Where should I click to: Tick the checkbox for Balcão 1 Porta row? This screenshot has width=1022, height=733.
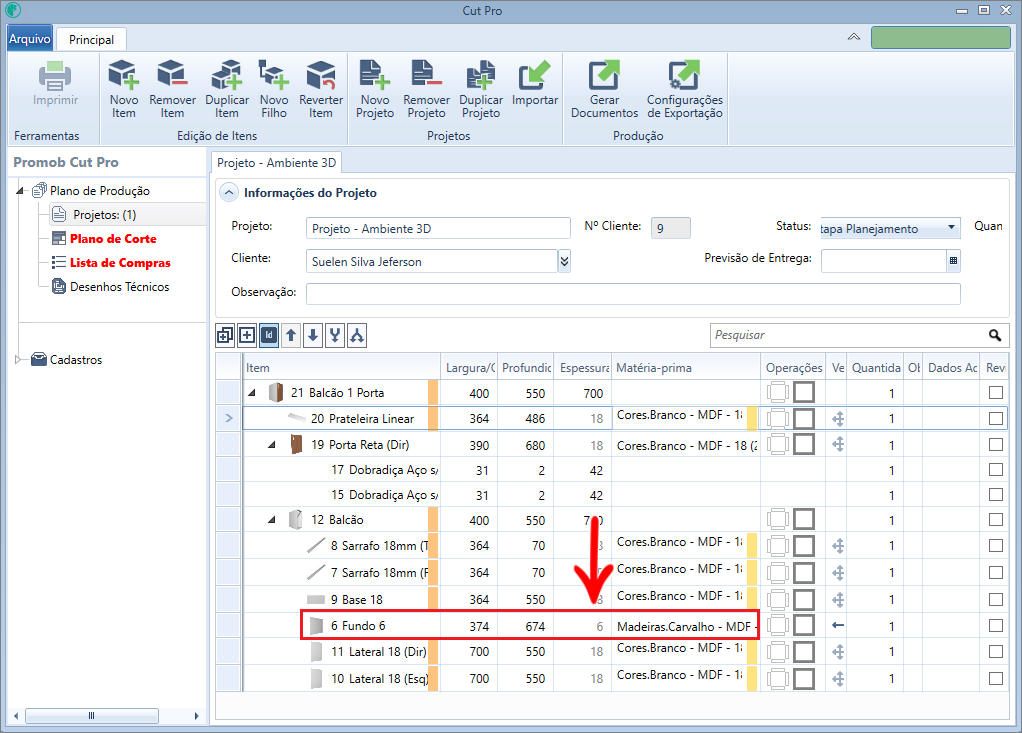pos(995,393)
